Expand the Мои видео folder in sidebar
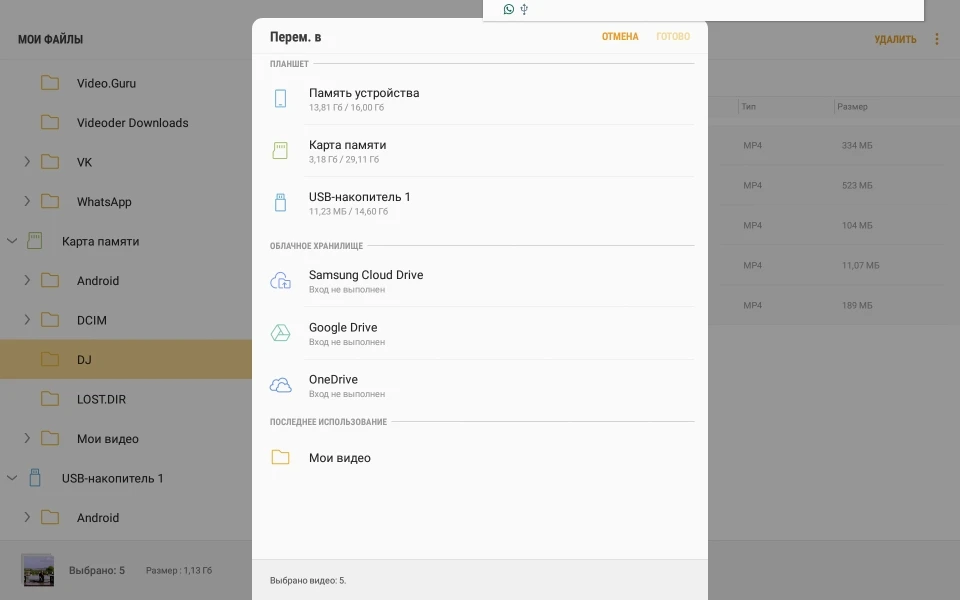 27,438
